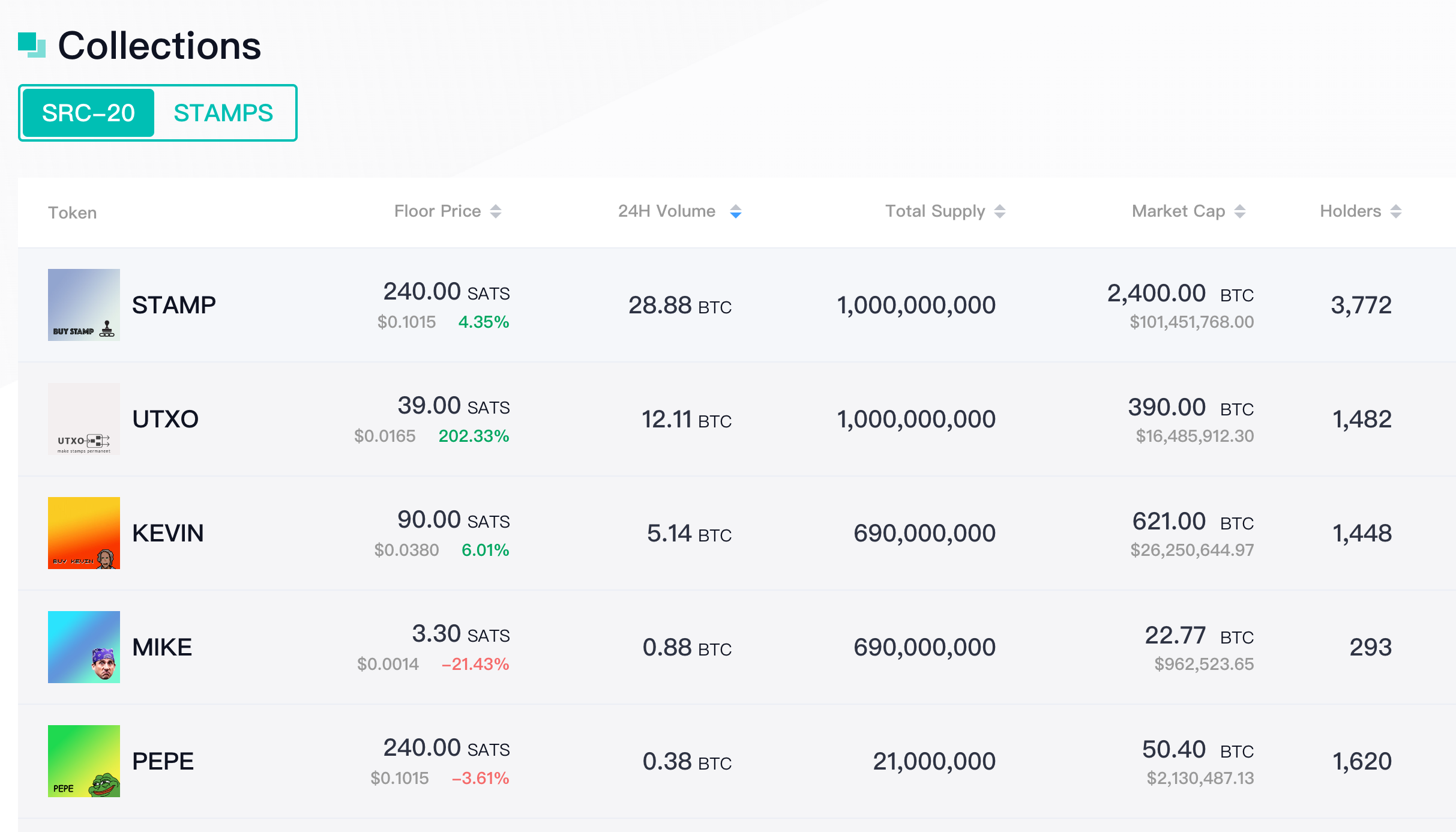Open the UTXO token name link
The height and width of the screenshot is (832, 1456).
165,419
